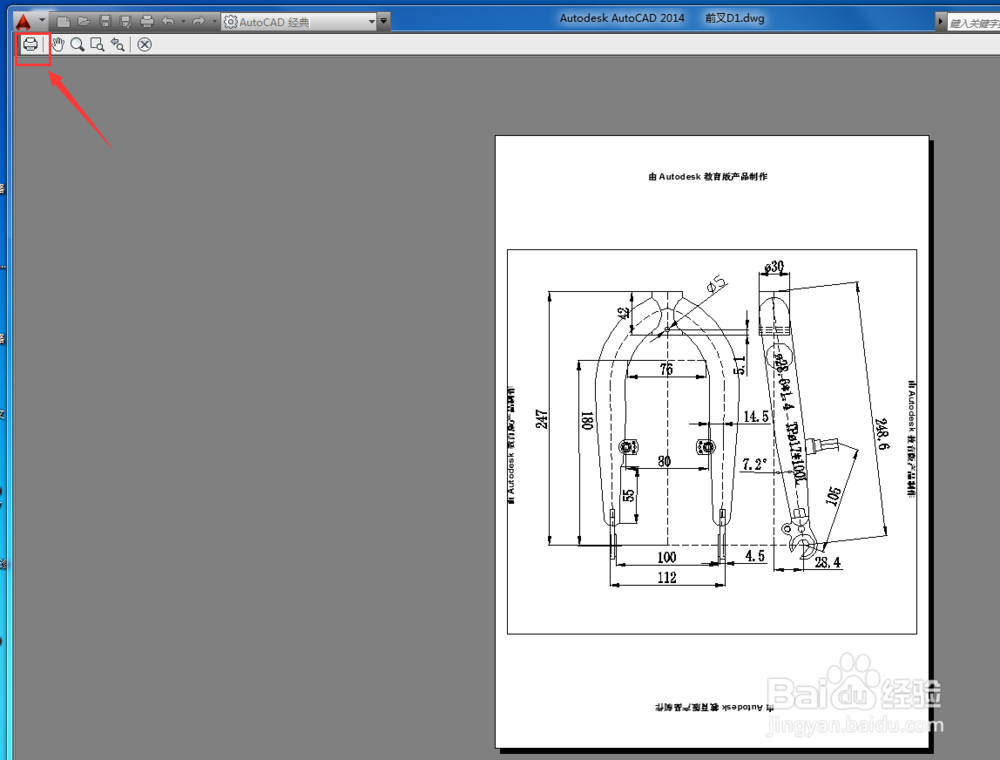Open dropdown arrow beside application menu logo
1000x760 pixels.
pos(42,20)
